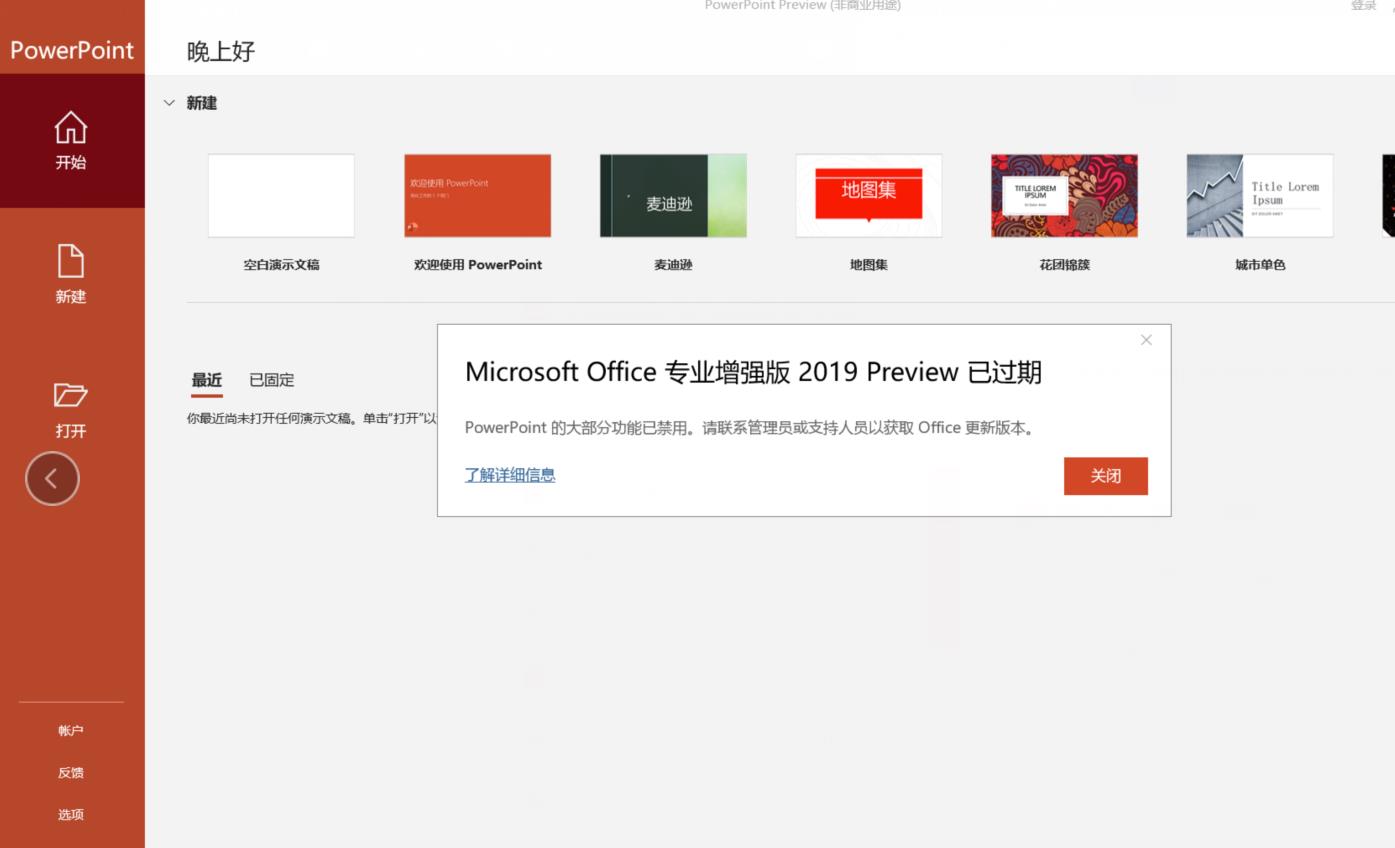Open the 选项 entry in the sidebar
Image resolution: width=1395 pixels, height=848 pixels.
coord(70,814)
